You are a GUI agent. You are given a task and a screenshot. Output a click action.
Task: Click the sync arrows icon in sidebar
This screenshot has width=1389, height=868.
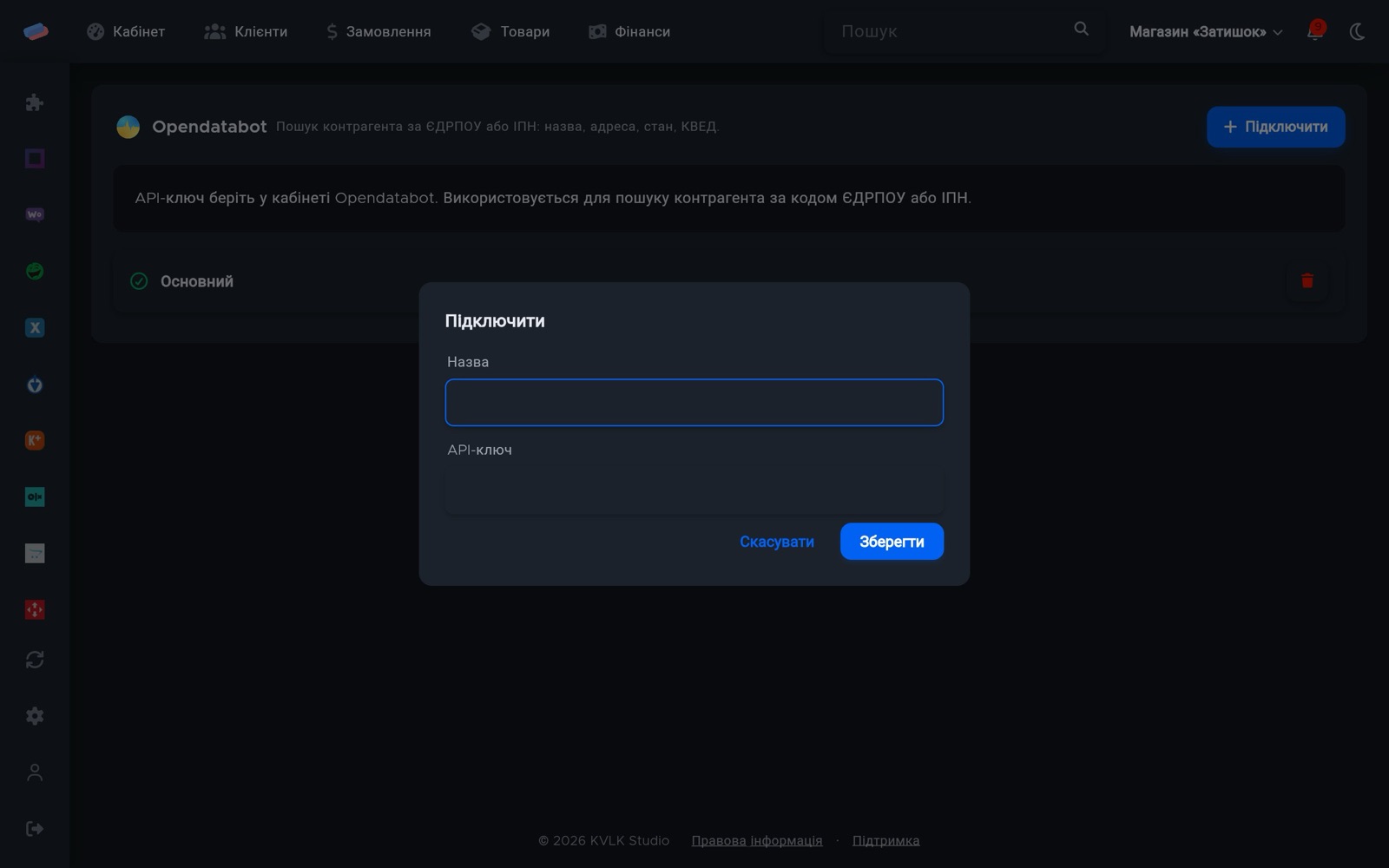[35, 660]
